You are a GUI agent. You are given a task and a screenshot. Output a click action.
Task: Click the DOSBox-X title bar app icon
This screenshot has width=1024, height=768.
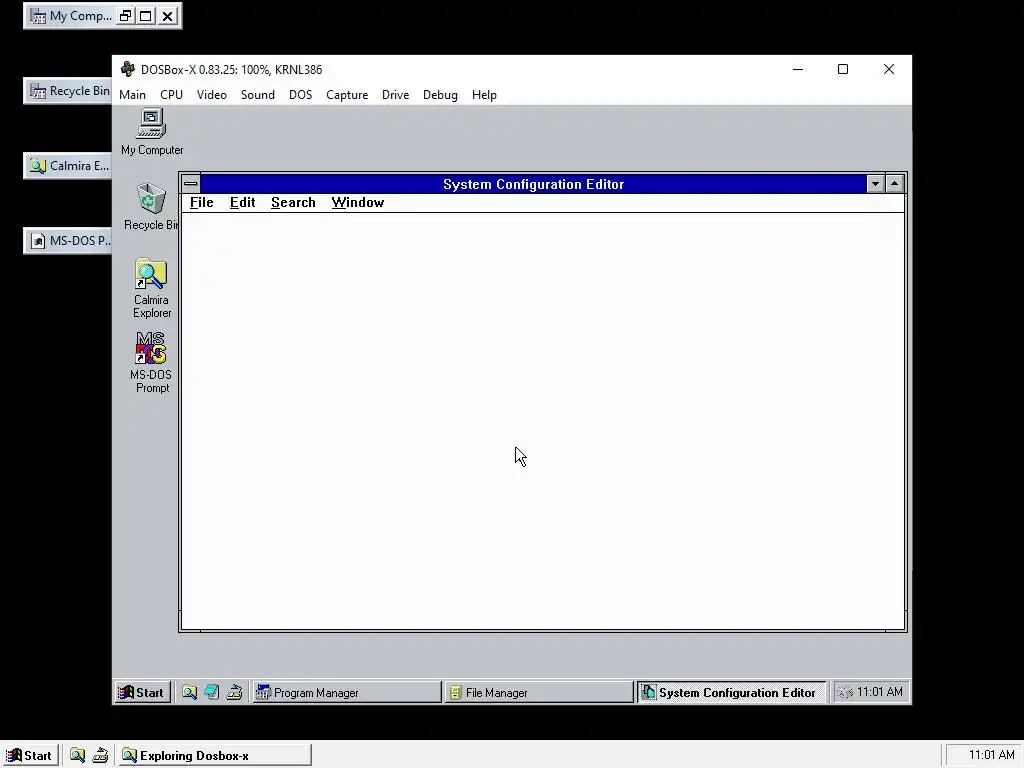[128, 69]
